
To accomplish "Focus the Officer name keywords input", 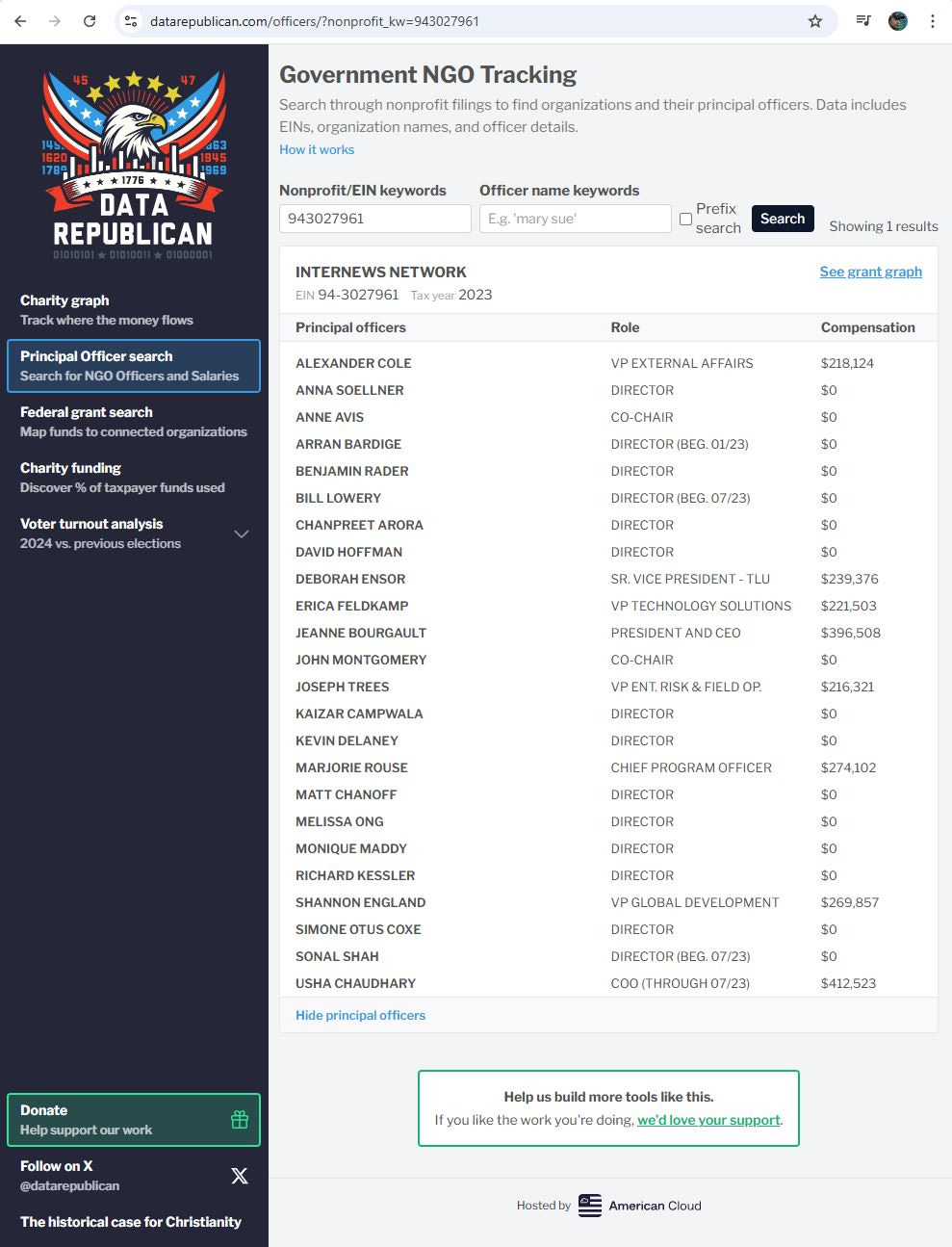I will [x=576, y=219].
